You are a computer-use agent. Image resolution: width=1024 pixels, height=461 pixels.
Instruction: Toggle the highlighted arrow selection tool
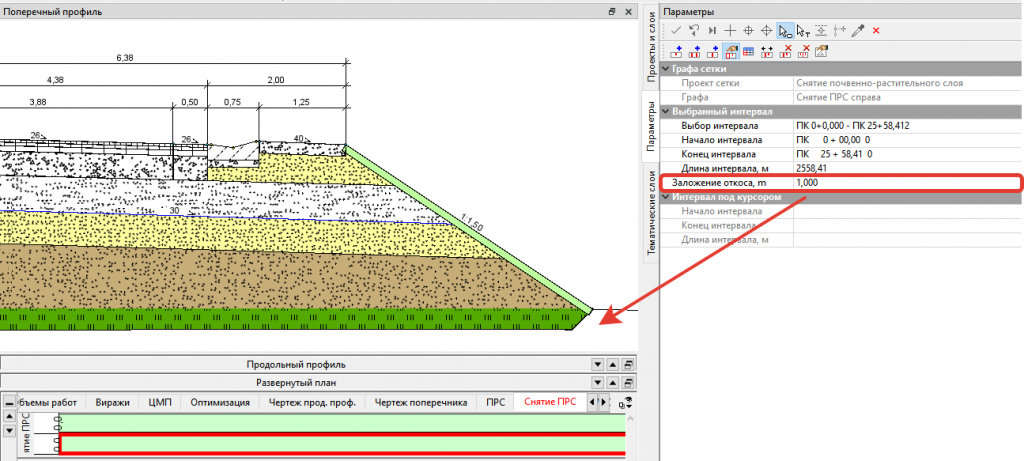point(785,30)
